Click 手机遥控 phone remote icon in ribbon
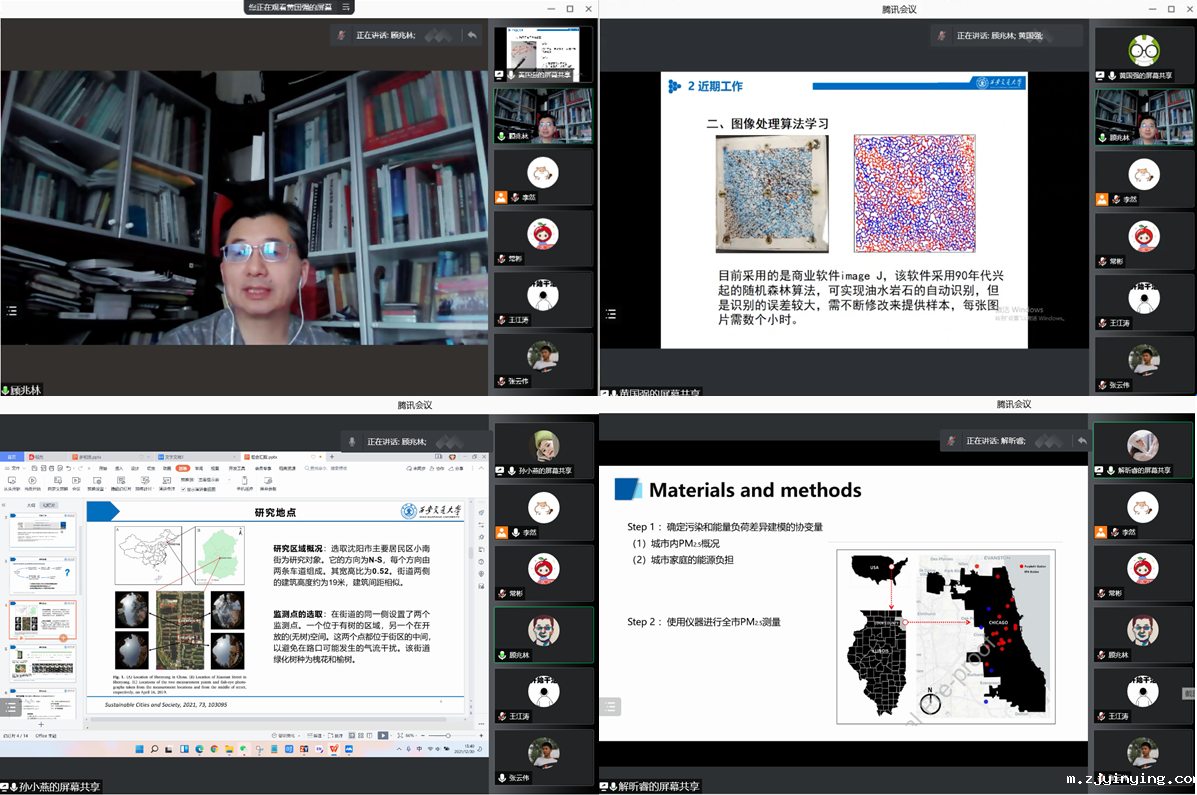The width and height of the screenshot is (1197, 795). click(244, 484)
